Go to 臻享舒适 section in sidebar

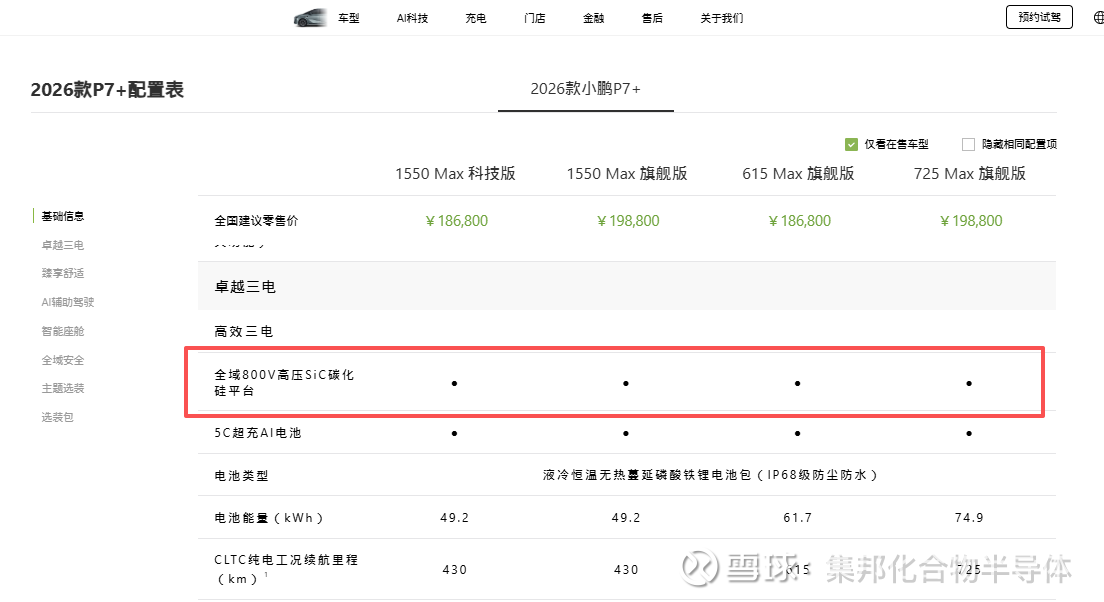pyautogui.click(x=63, y=273)
